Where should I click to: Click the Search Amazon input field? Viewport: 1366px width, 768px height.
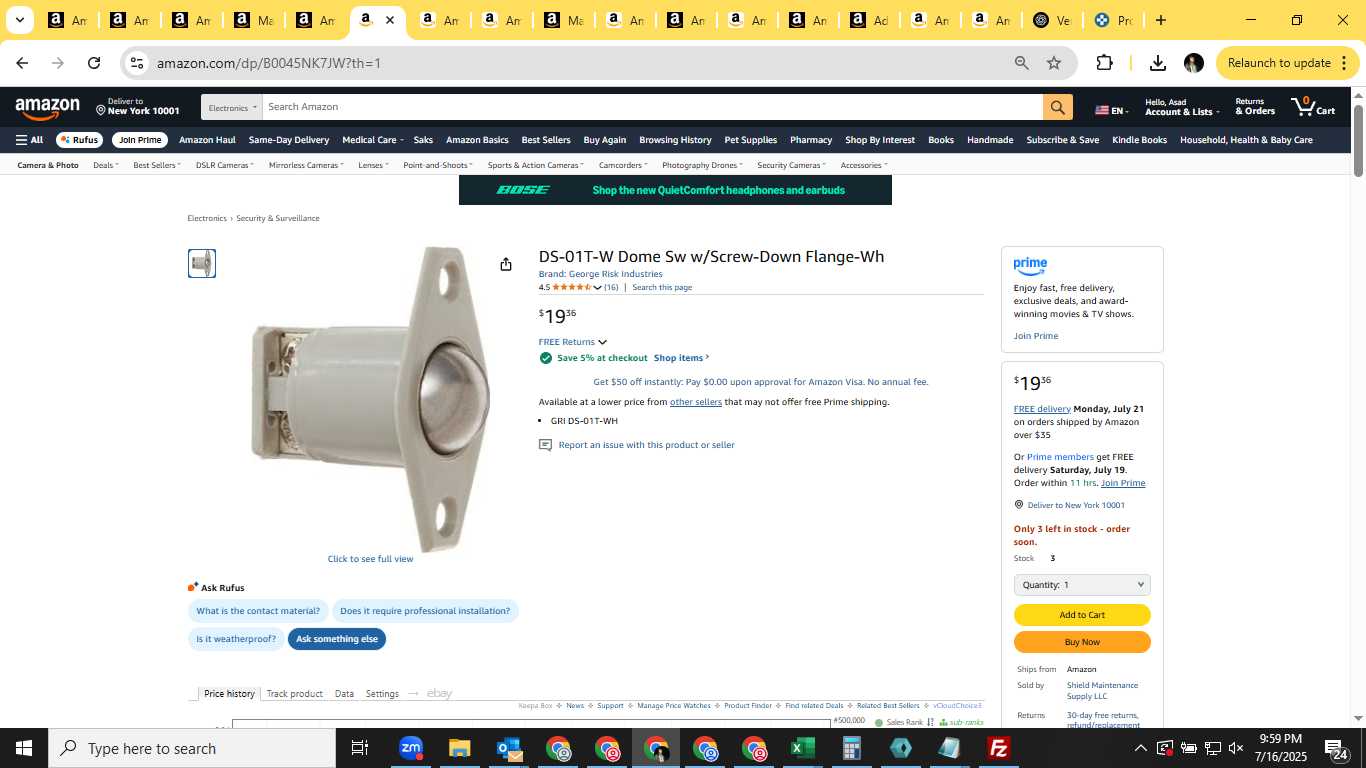click(652, 107)
